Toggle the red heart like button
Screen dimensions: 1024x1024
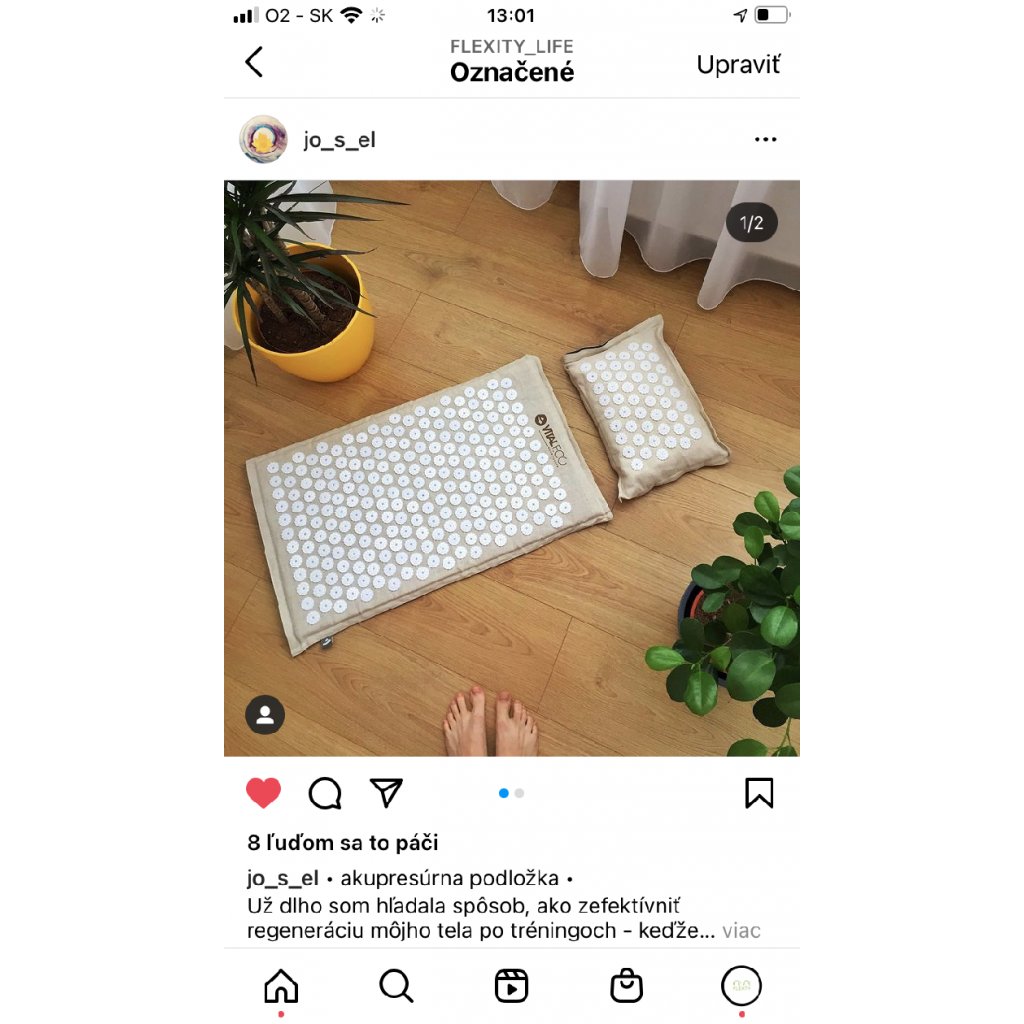click(263, 793)
